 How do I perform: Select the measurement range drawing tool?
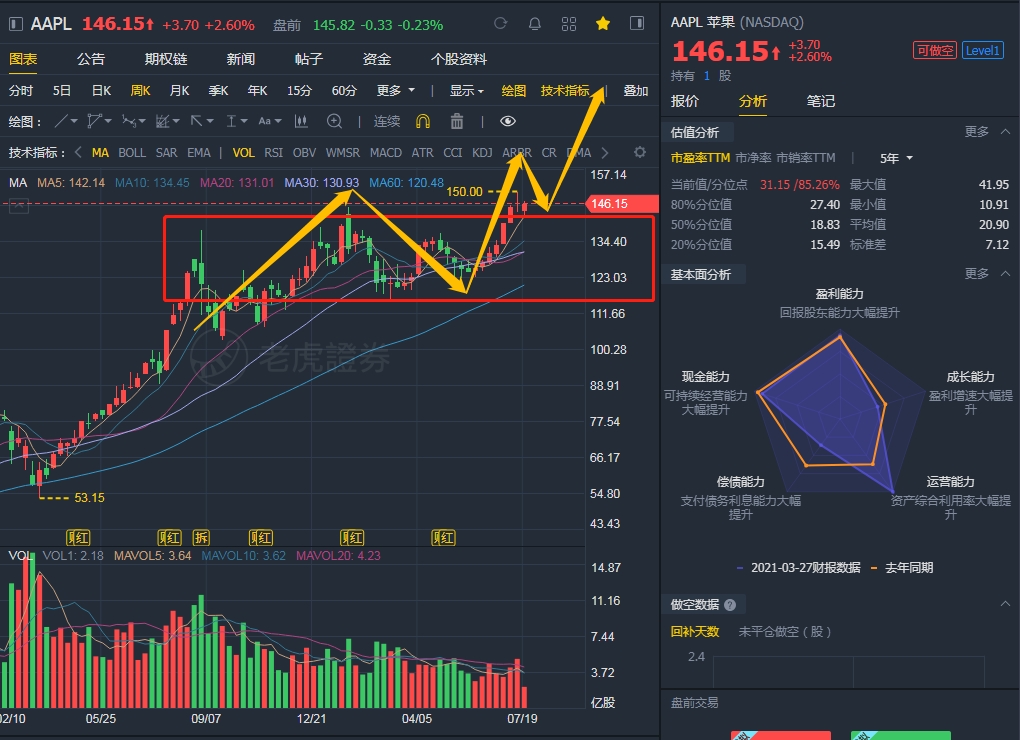point(231,122)
